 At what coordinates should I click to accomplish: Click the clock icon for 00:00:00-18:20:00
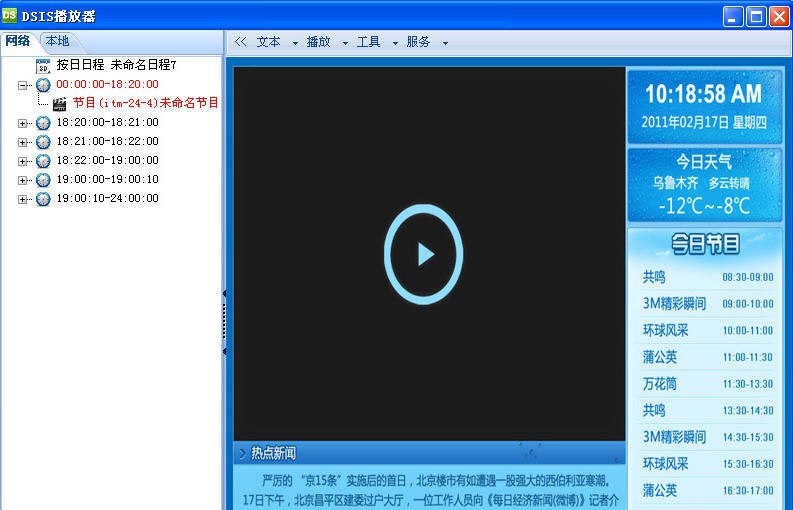tap(43, 84)
